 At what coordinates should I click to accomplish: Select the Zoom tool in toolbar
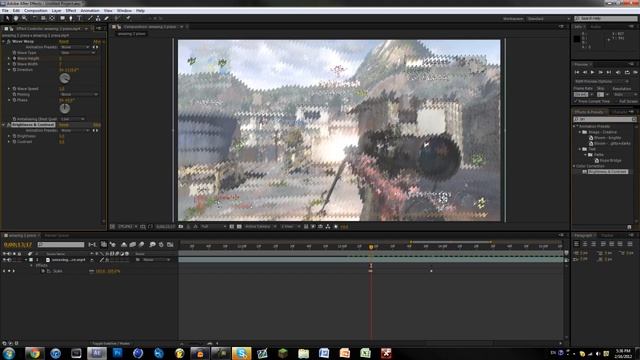24,18
